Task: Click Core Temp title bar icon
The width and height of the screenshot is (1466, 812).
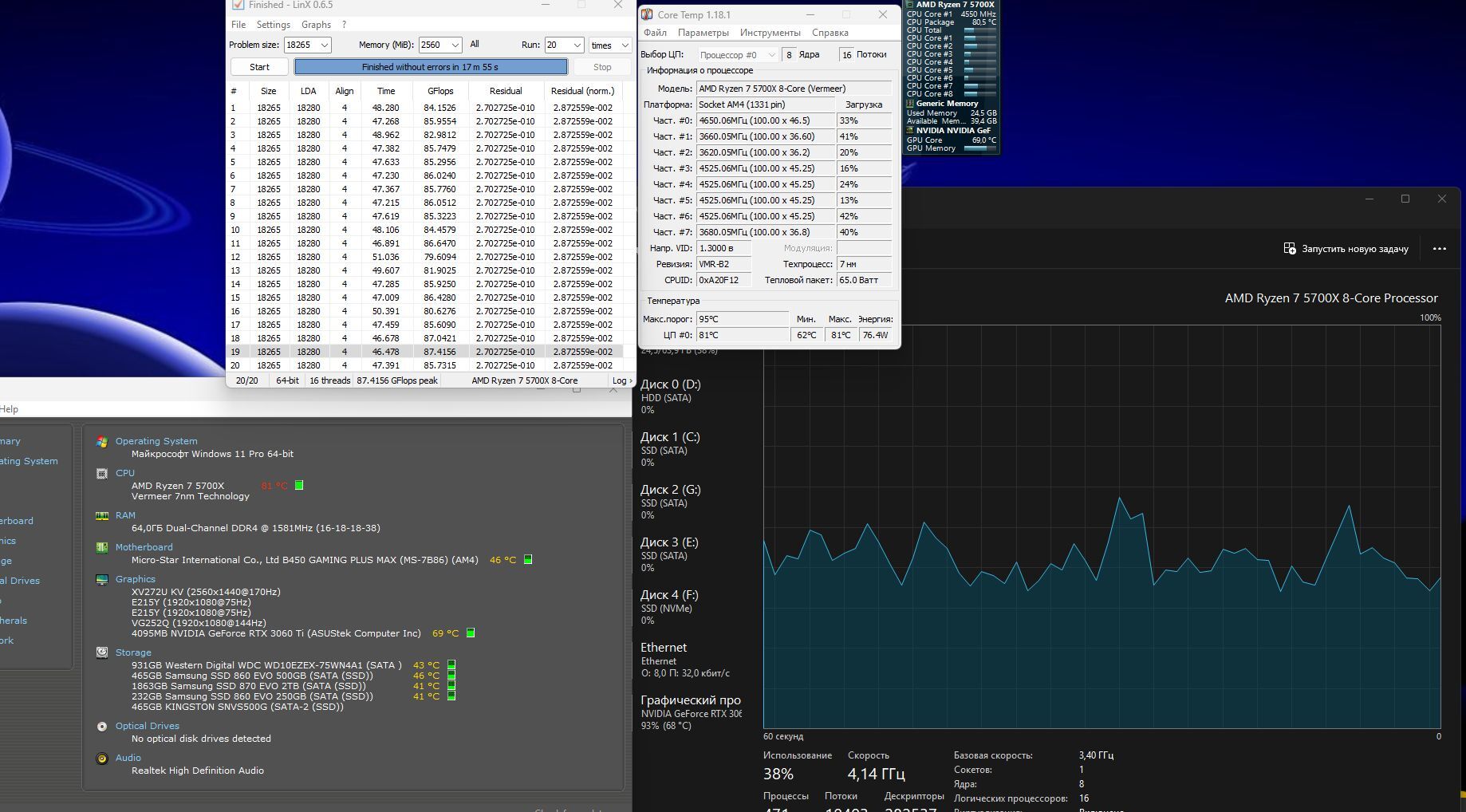Action: 647,14
